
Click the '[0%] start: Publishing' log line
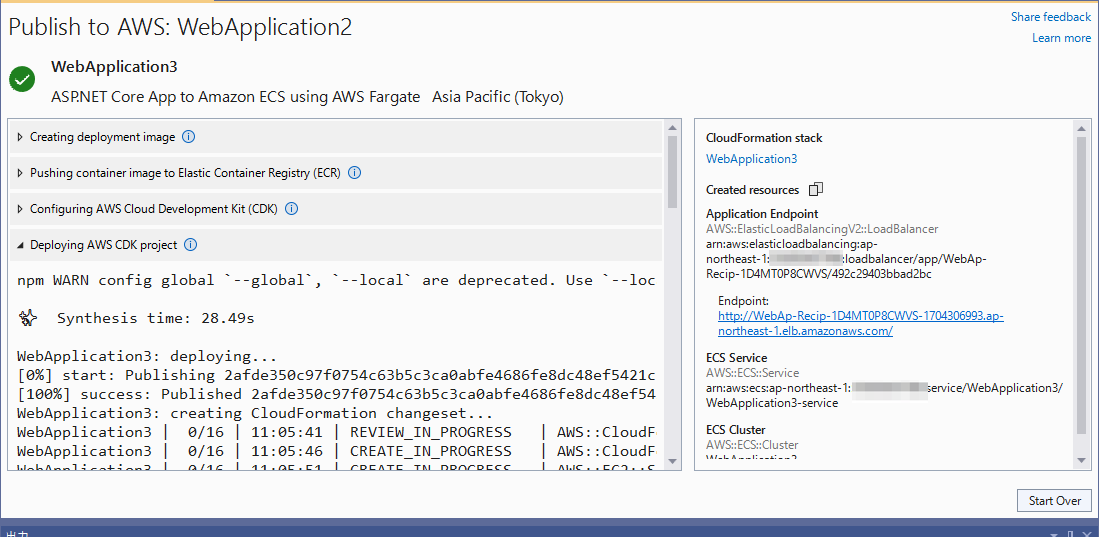[x=336, y=375]
